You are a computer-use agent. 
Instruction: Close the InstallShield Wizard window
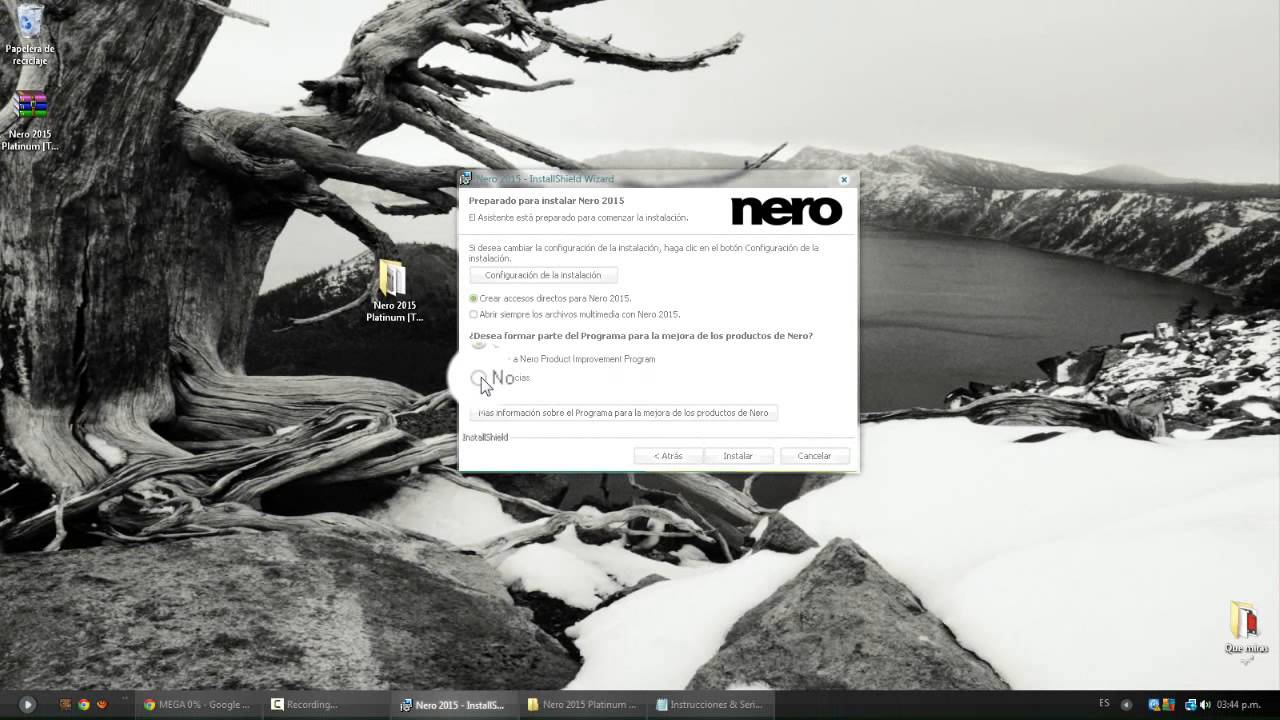point(843,180)
